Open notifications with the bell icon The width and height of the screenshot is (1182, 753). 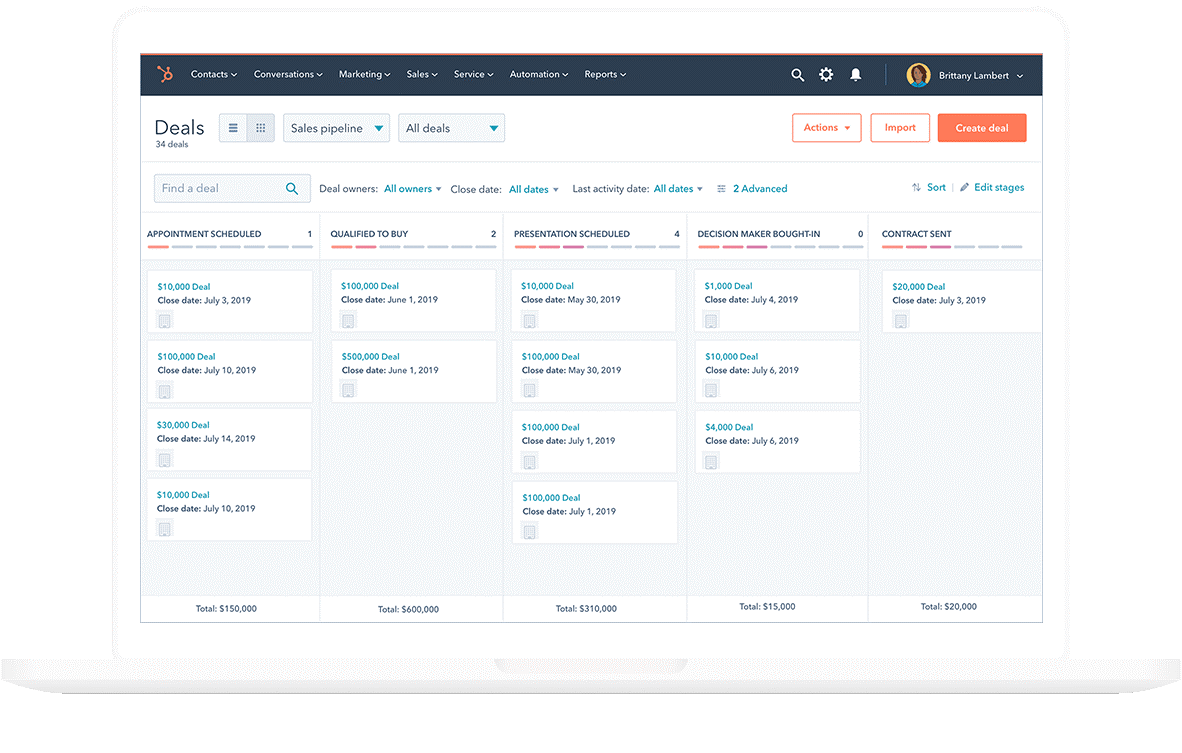click(x=856, y=74)
